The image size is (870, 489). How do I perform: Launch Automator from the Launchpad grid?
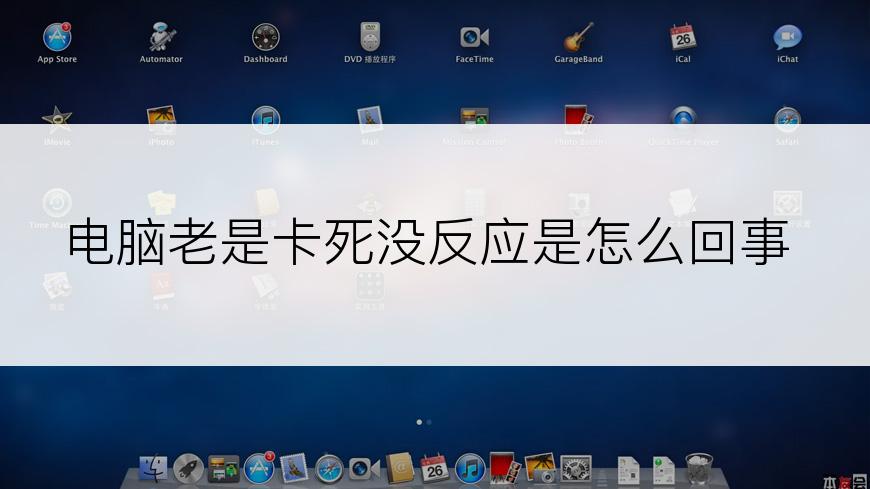coord(161,37)
